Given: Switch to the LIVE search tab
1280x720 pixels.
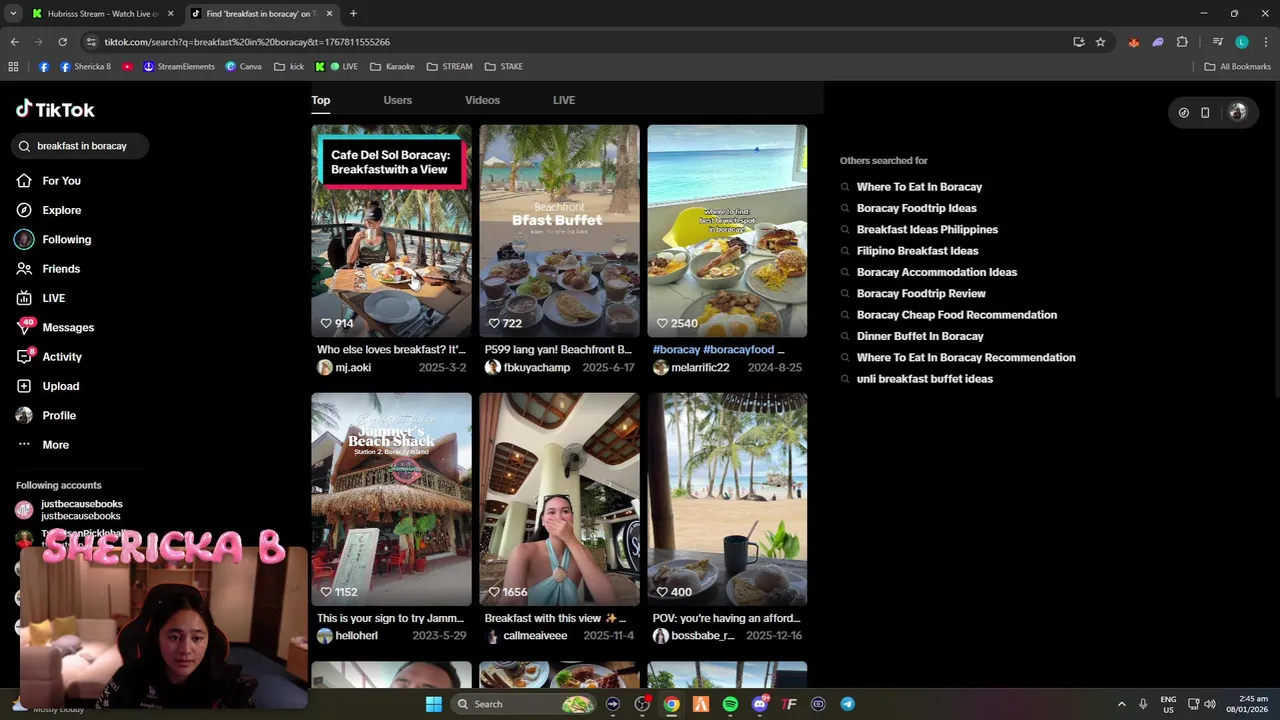Looking at the screenshot, I should 564,100.
